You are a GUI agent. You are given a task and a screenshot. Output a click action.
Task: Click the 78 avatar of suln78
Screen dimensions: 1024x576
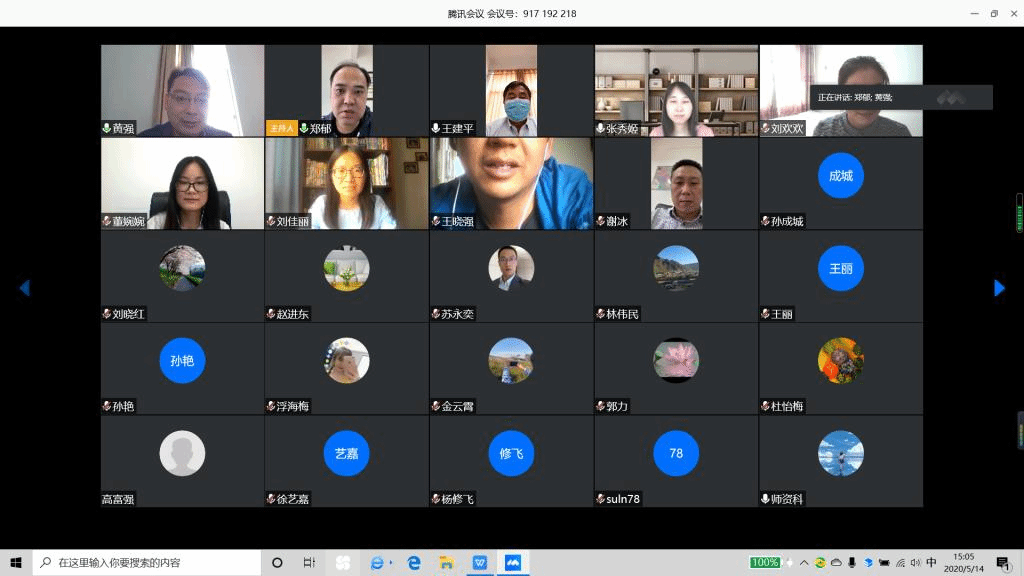(x=676, y=453)
